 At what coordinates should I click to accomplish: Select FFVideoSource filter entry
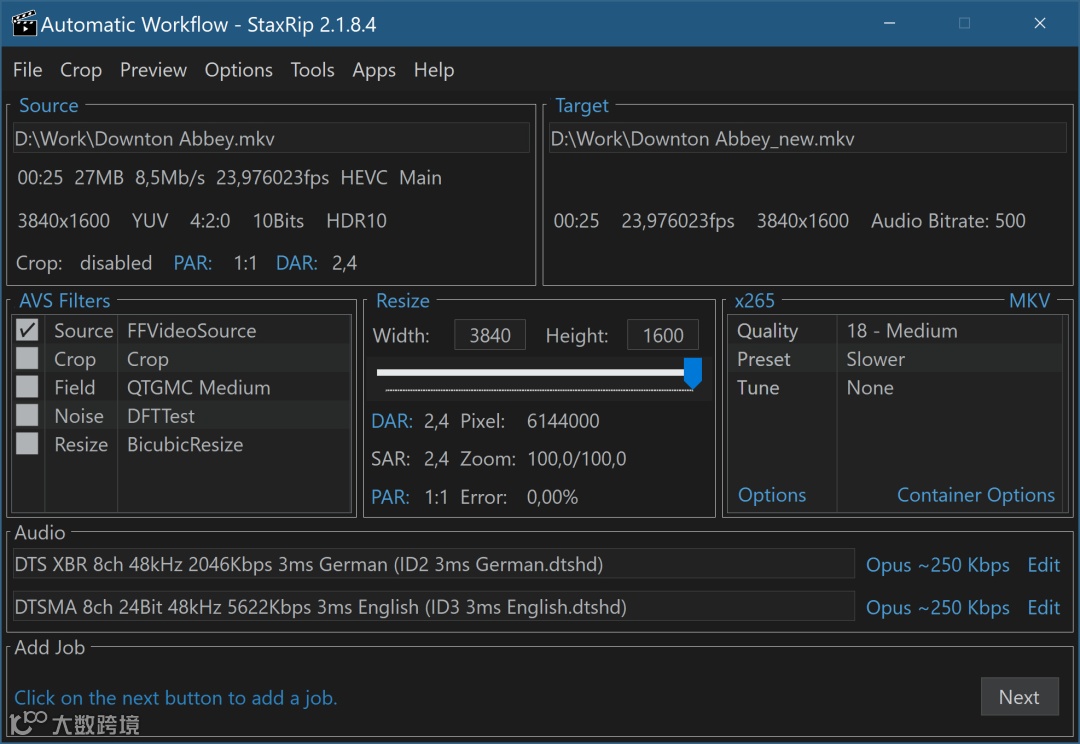coord(191,331)
